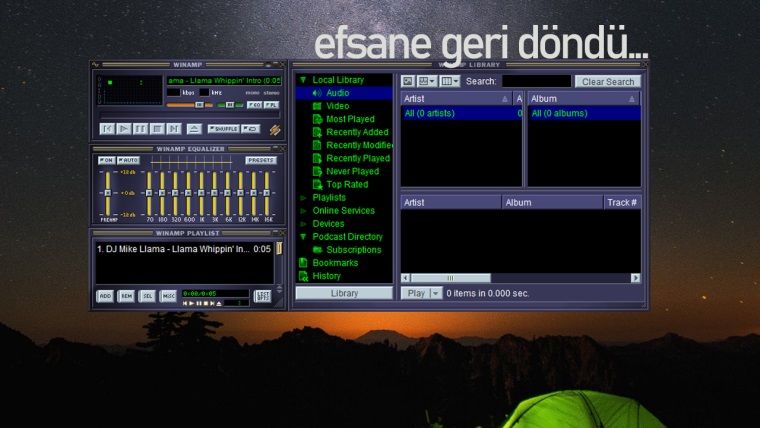Click the scrolling song title display
The height and width of the screenshot is (428, 760).
point(224,80)
